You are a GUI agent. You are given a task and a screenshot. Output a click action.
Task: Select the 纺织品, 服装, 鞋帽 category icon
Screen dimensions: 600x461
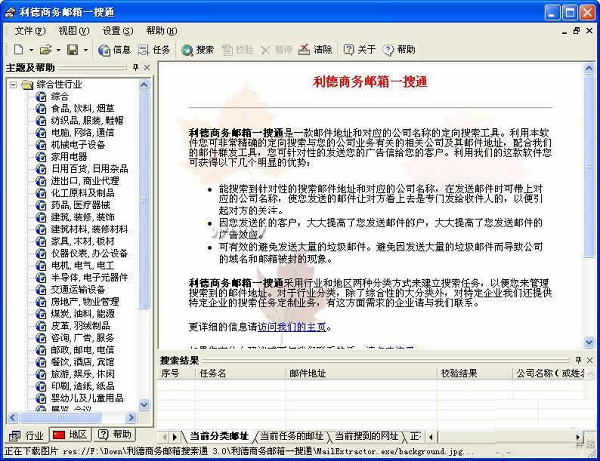(x=41, y=121)
